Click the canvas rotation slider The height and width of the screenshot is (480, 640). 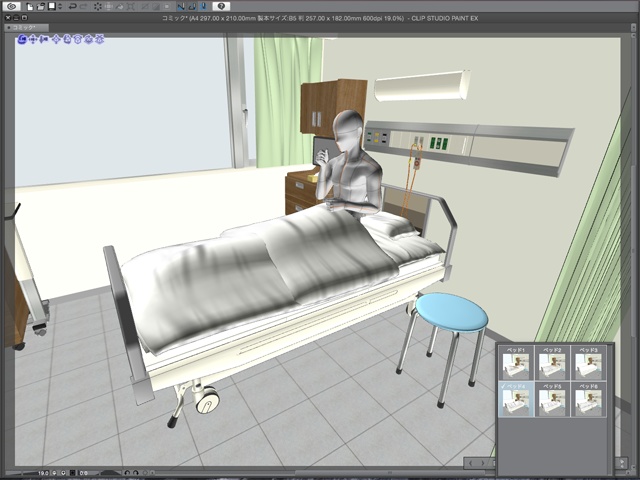110,473
